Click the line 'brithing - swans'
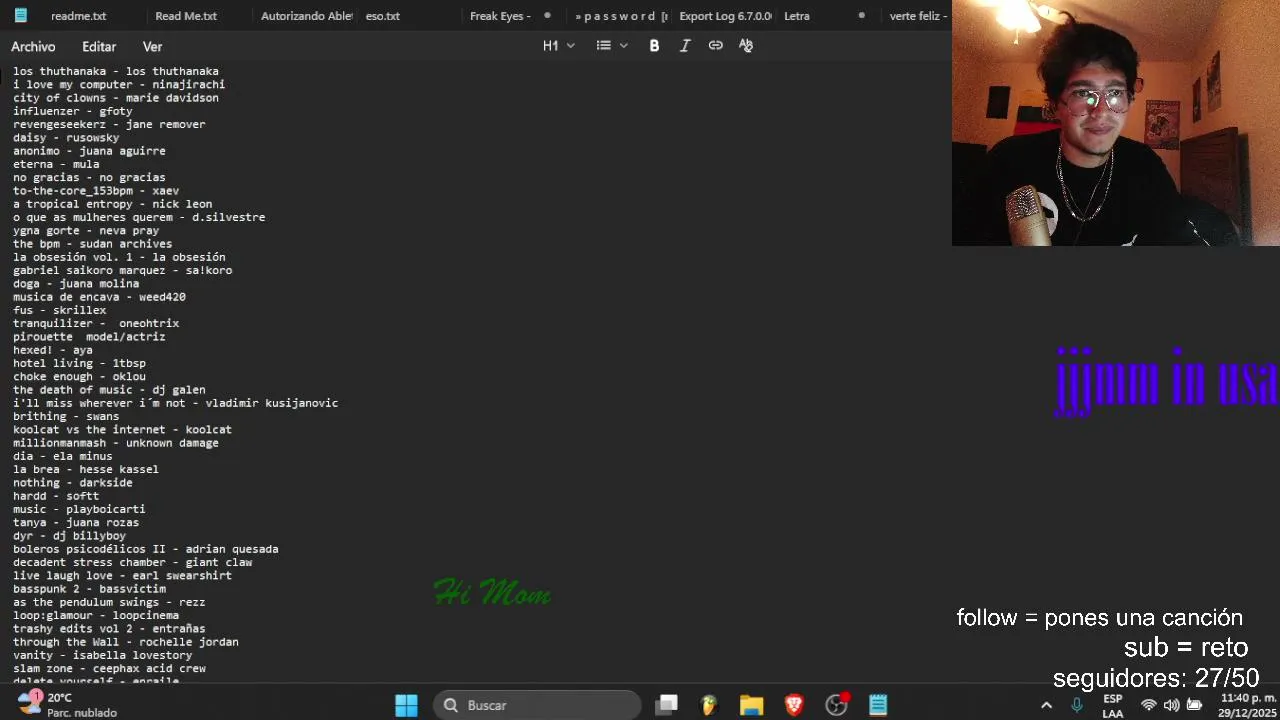 tap(66, 416)
